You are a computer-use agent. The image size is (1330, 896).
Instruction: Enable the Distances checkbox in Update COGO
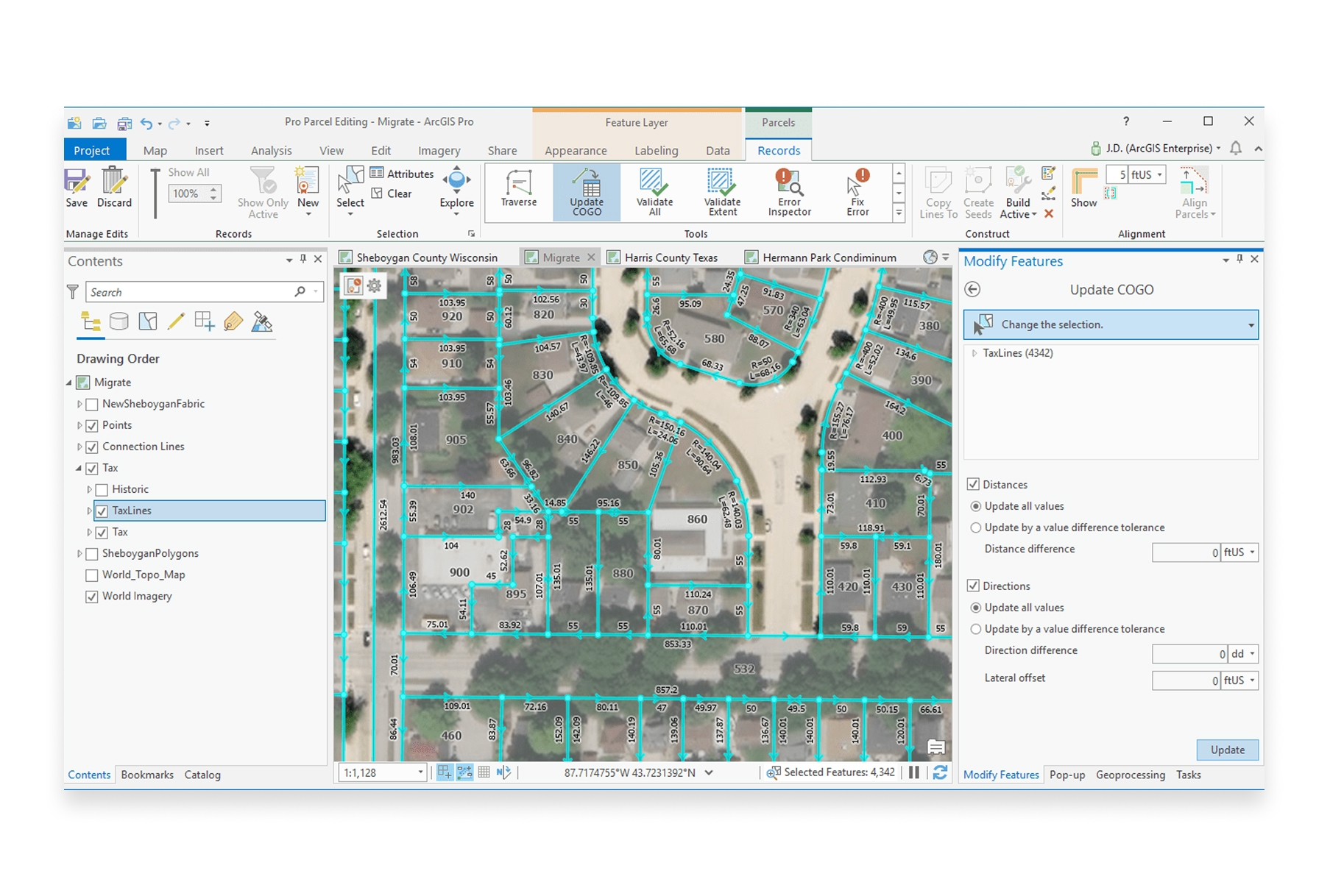tap(975, 484)
